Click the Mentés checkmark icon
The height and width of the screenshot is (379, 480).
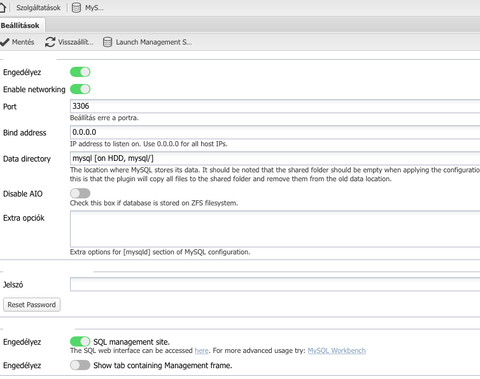point(5,42)
